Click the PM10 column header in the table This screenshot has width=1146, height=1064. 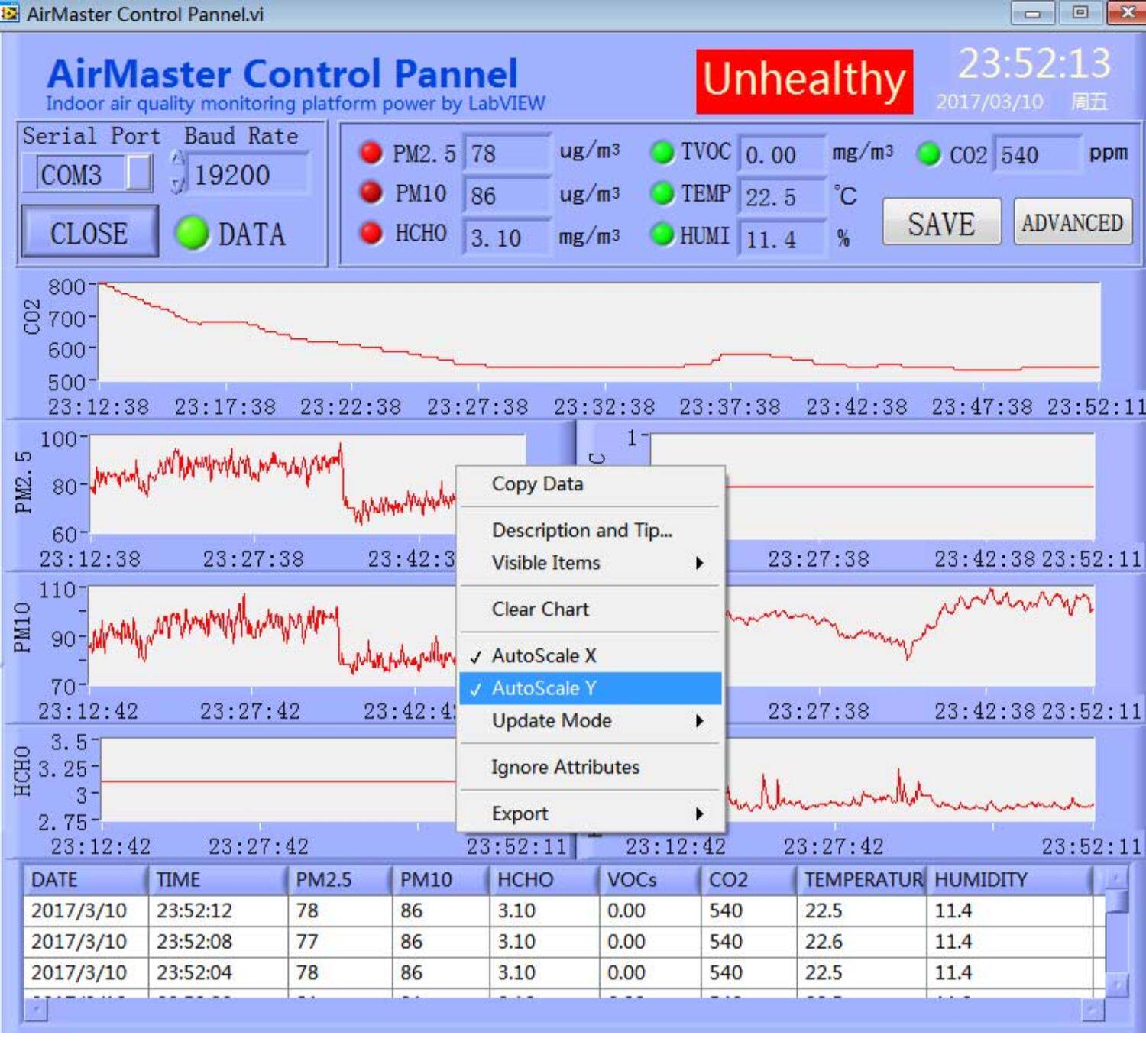point(441,880)
